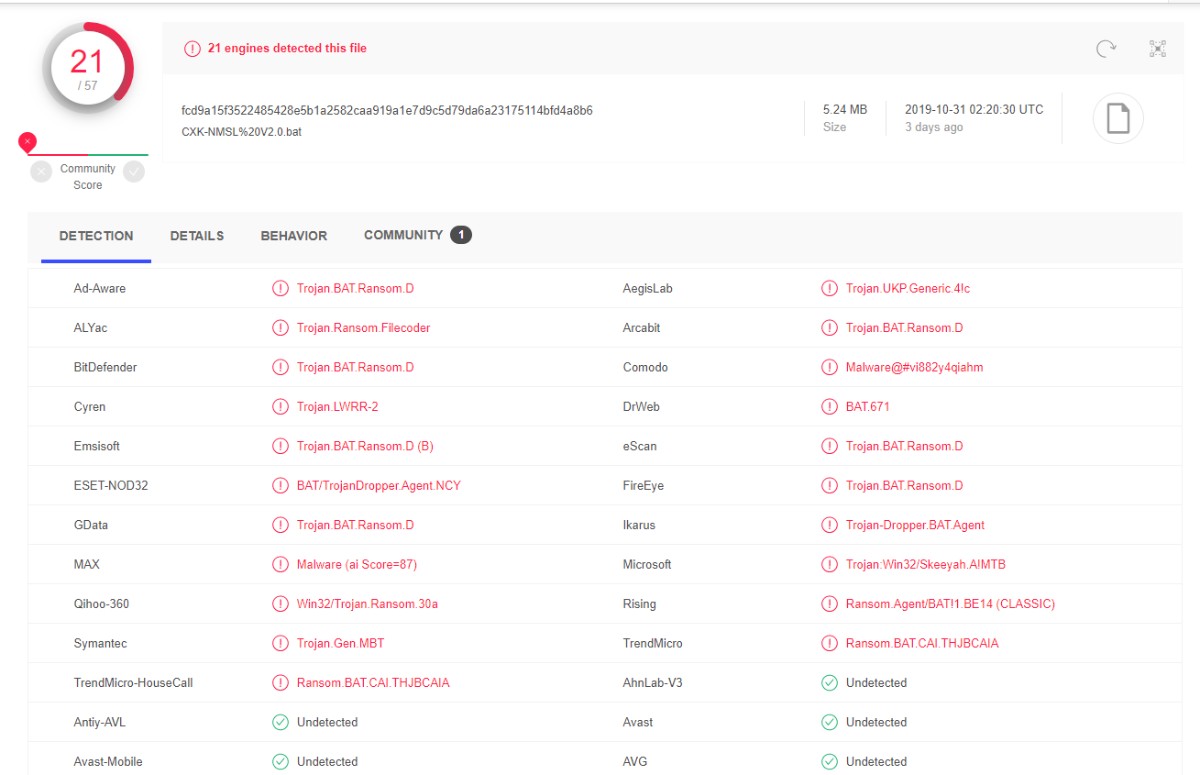Click the file SHA-256 hash text
Screen dimensions: 1200x775
(387, 110)
